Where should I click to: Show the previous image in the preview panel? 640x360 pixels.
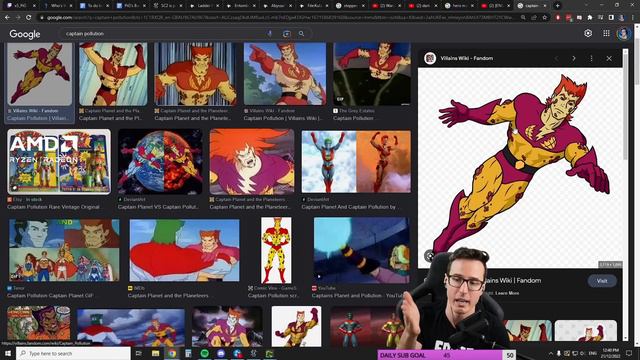click(x=556, y=58)
